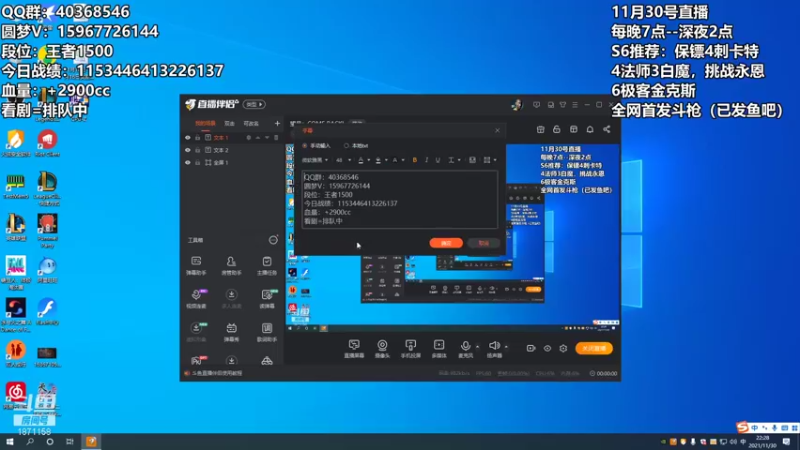The height and width of the screenshot is (450, 800).
Task: Open the font size 48 dropdown
Action: coord(343,160)
